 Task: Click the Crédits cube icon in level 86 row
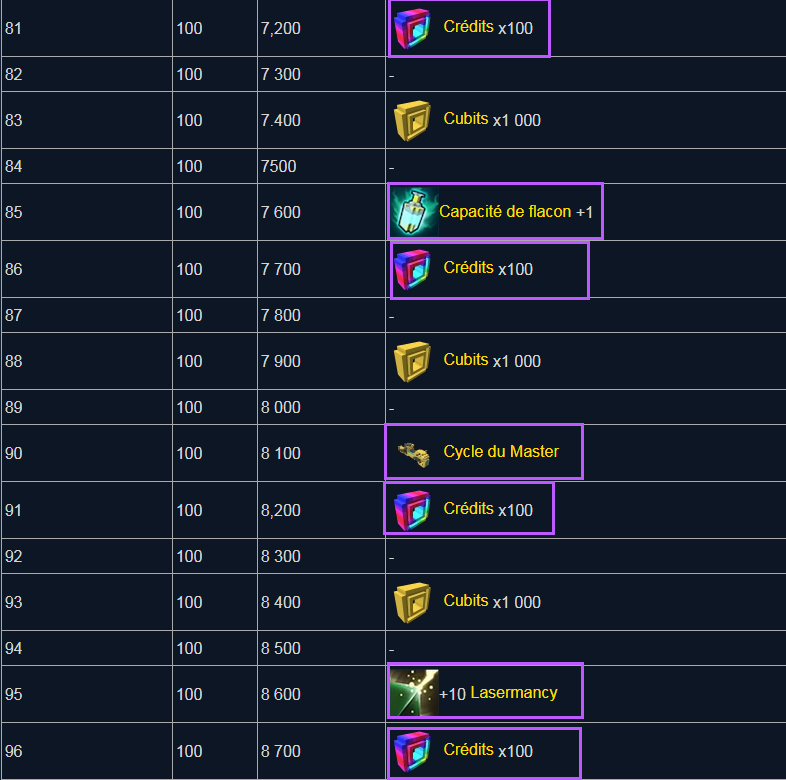(411, 269)
